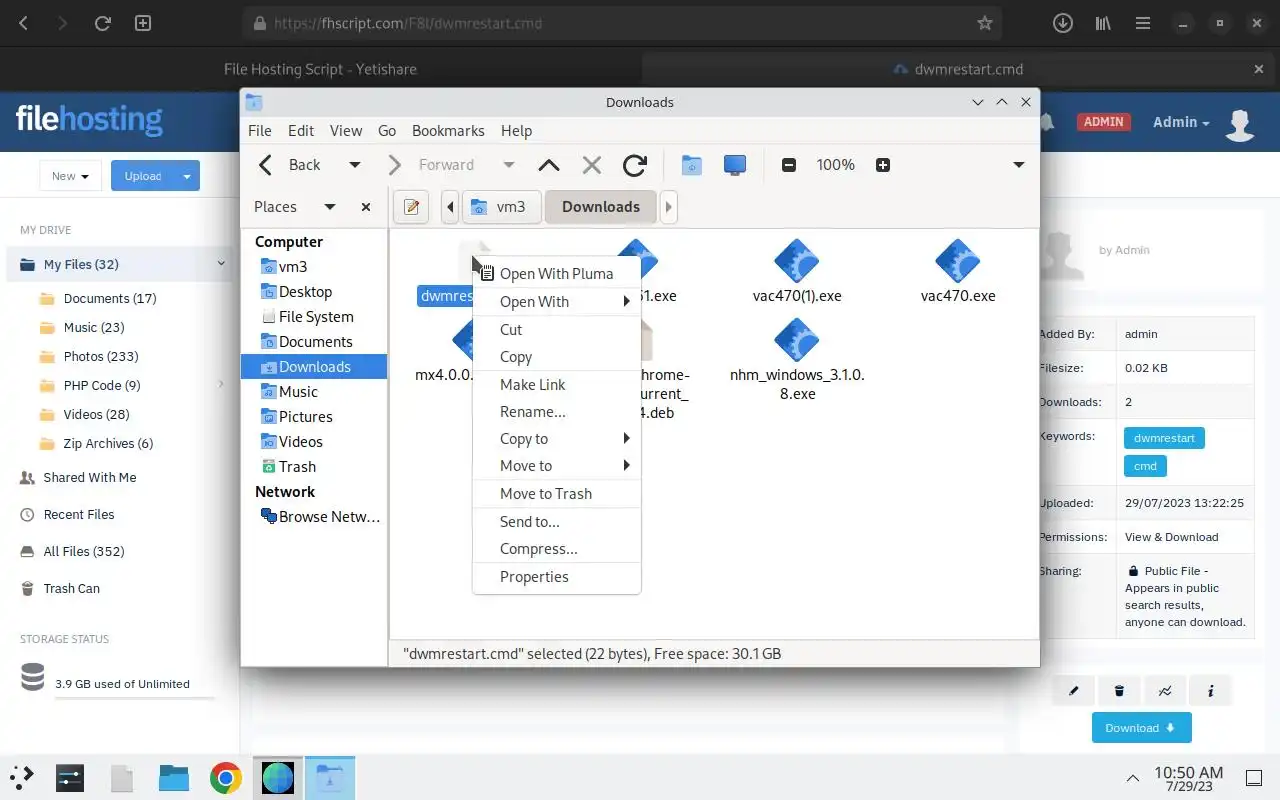The image size is (1280, 800).
Task: Zoom out with minus button
Action: [789, 165]
